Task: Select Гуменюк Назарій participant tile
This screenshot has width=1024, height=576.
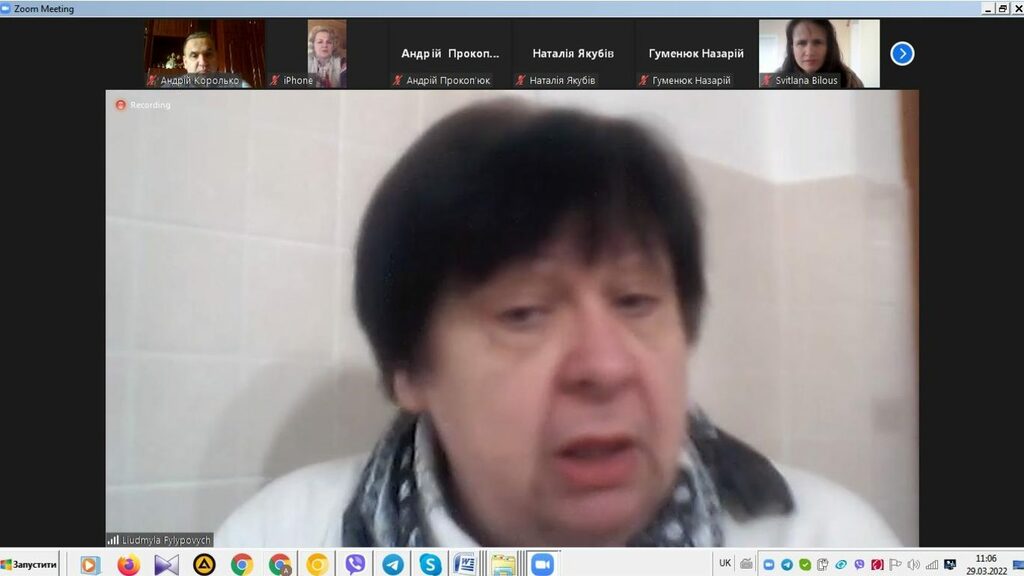Action: tap(696, 54)
